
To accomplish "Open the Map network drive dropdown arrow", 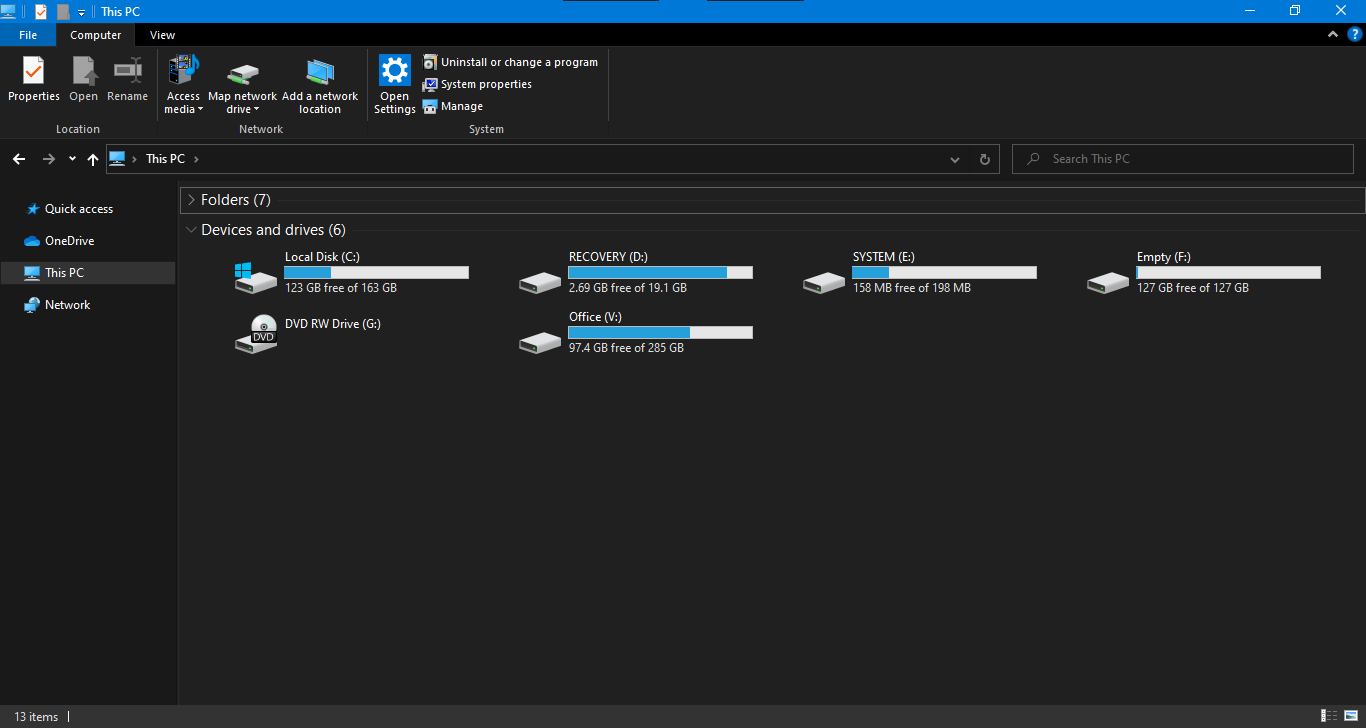I will [x=256, y=110].
